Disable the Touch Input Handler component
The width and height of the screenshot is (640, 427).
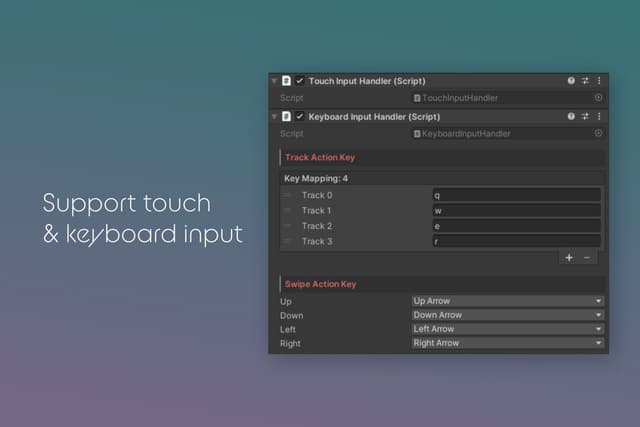point(300,81)
